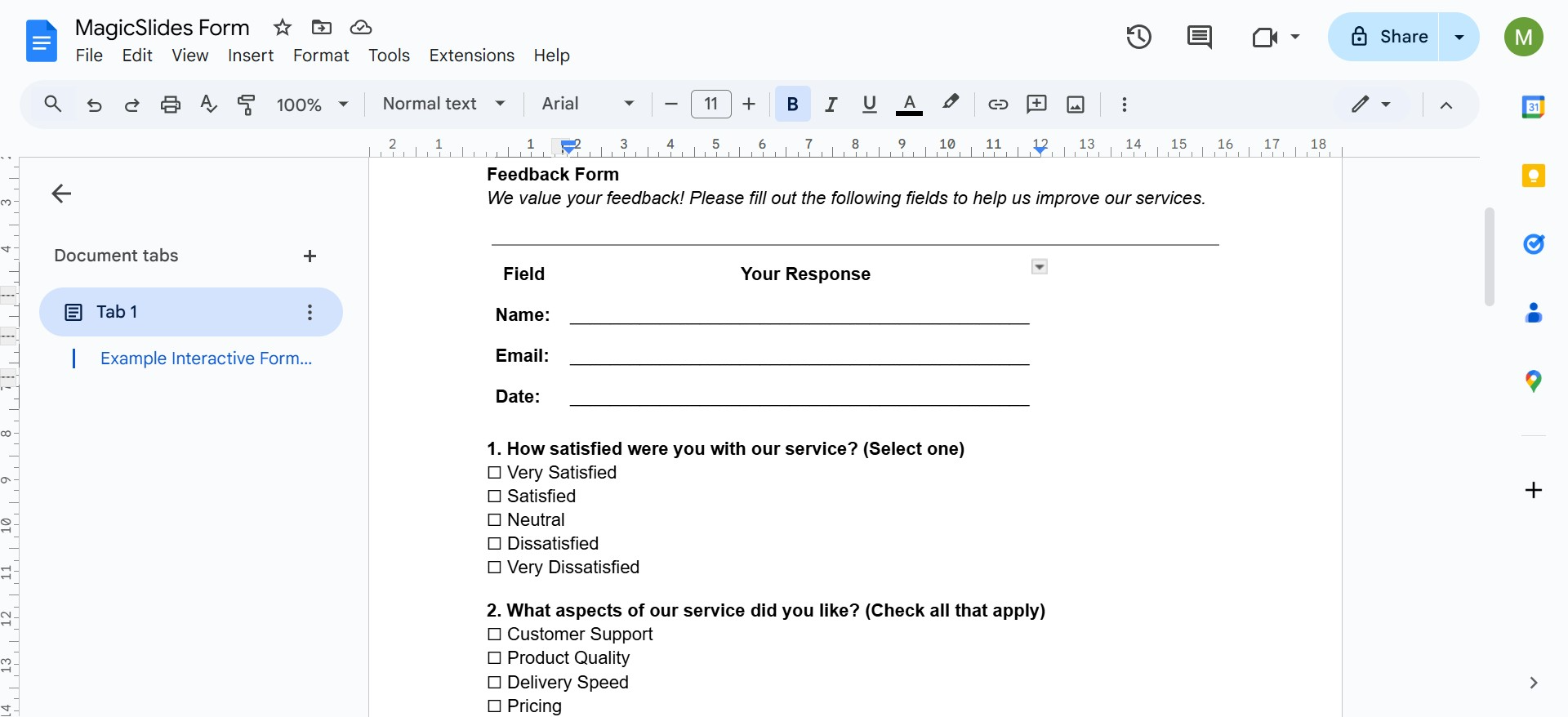Open the View menu
The height and width of the screenshot is (717, 1568).
pyautogui.click(x=190, y=56)
